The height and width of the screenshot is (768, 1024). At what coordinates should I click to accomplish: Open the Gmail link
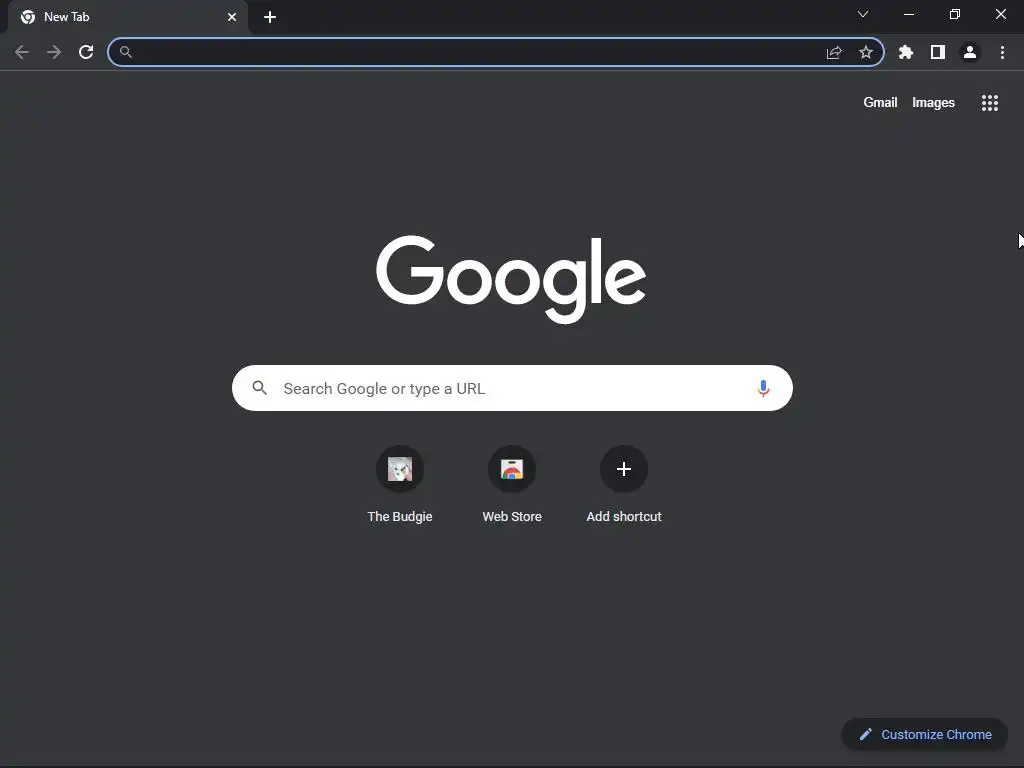point(880,103)
